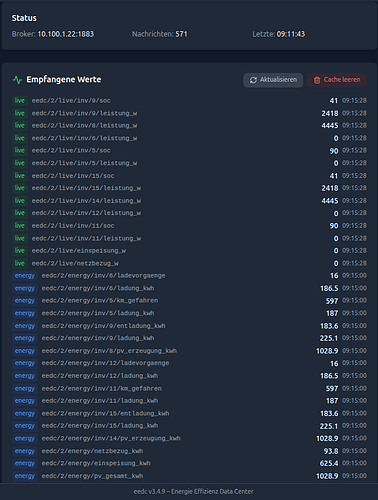Select topic eedc/2/energy/inv/8/pv_erzeugung_kwh
Image resolution: width=378 pixels, height=500 pixels.
click(x=109, y=351)
